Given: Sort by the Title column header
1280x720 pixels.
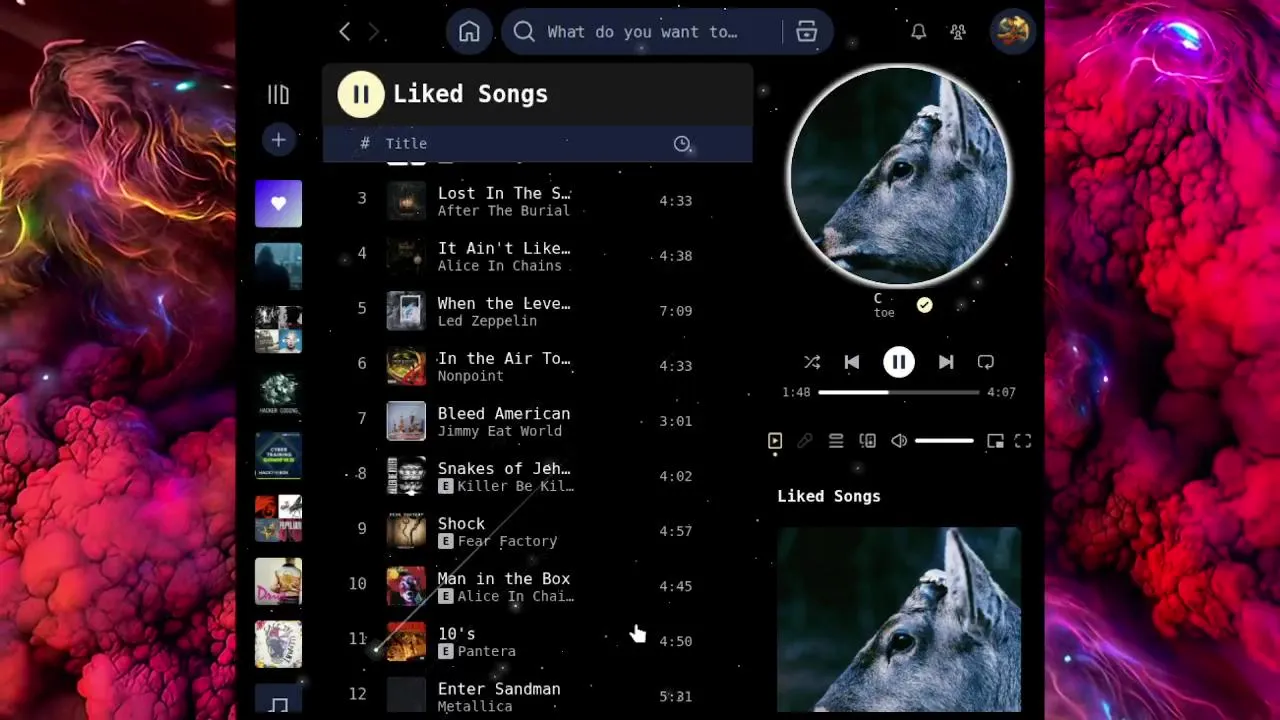Looking at the screenshot, I should click(406, 144).
